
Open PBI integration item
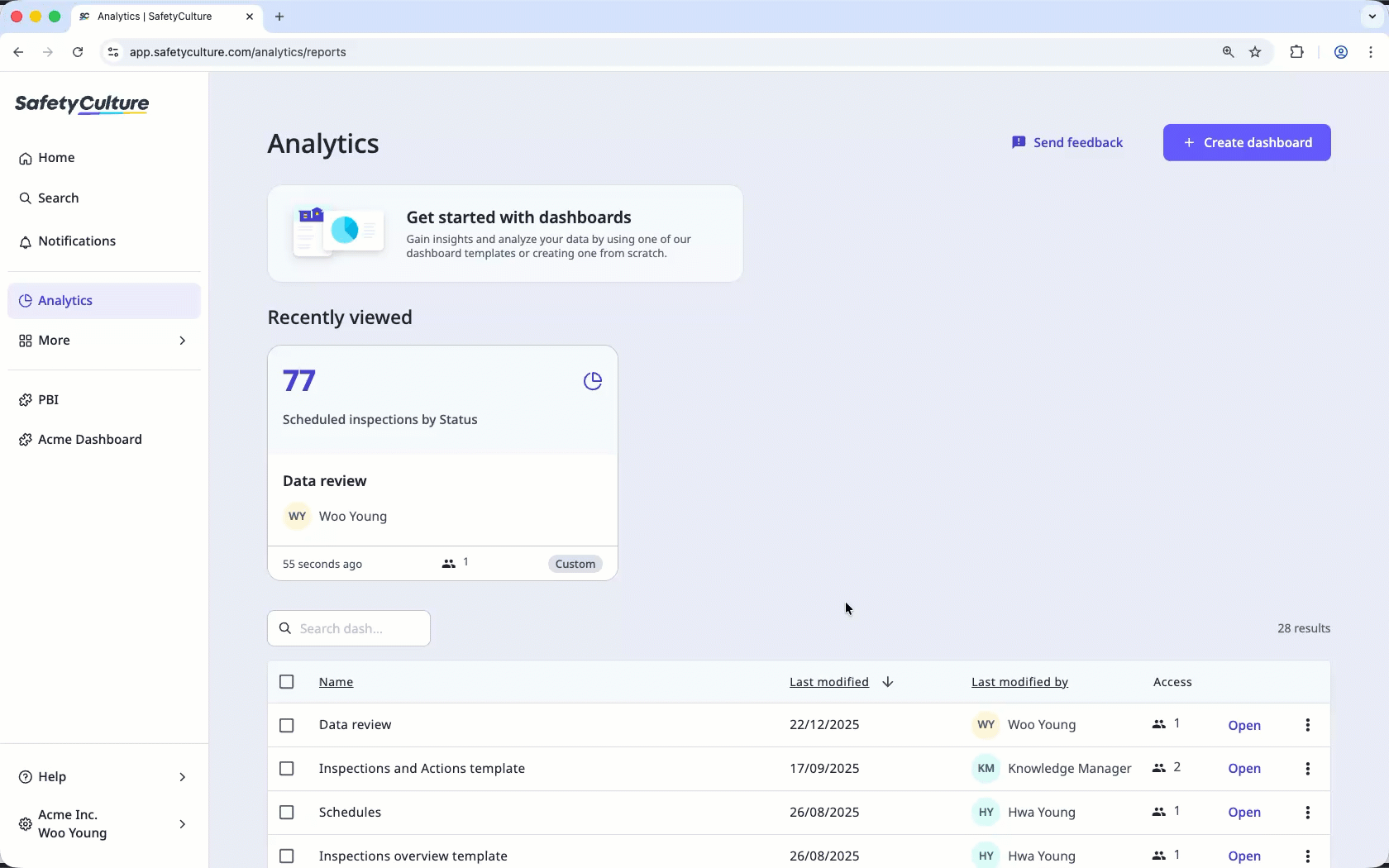click(103, 400)
